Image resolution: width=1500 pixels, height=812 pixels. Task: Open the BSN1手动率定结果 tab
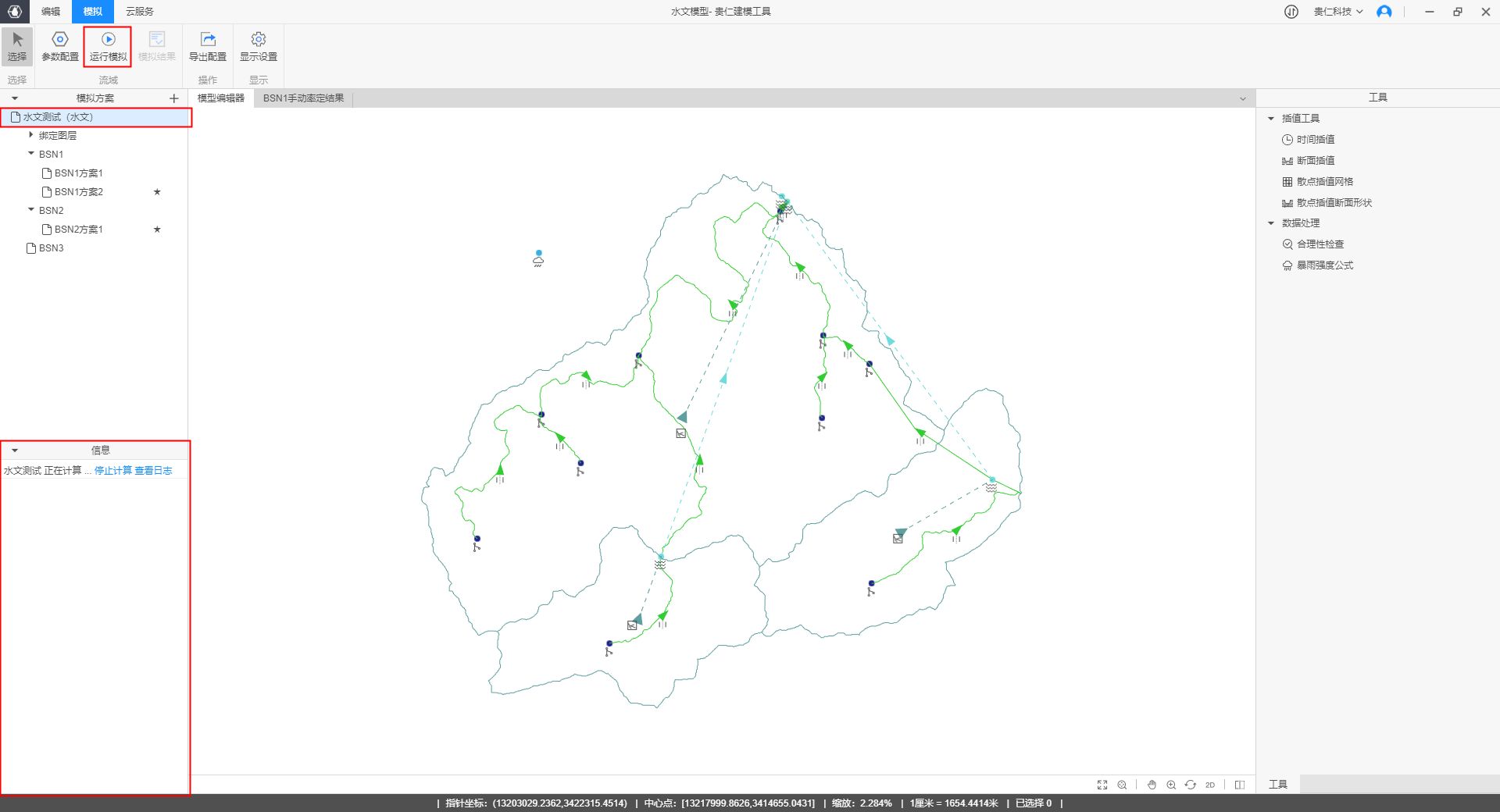(303, 98)
